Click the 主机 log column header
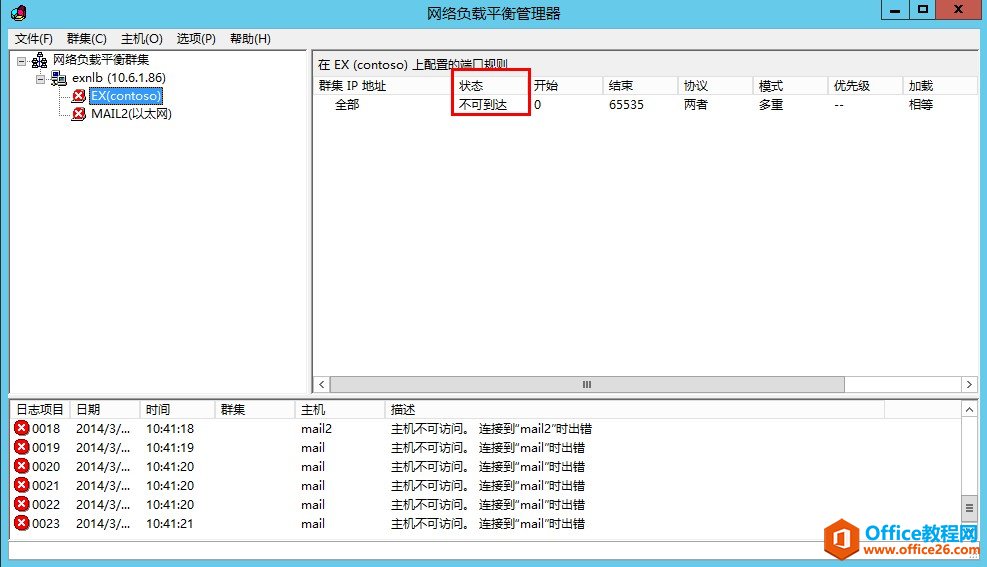The width and height of the screenshot is (987, 567). 339,410
